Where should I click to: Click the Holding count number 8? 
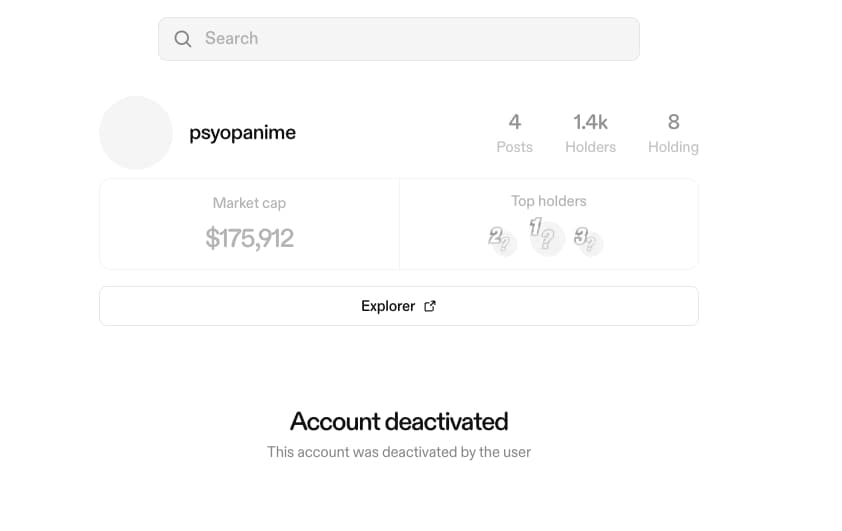(673, 122)
